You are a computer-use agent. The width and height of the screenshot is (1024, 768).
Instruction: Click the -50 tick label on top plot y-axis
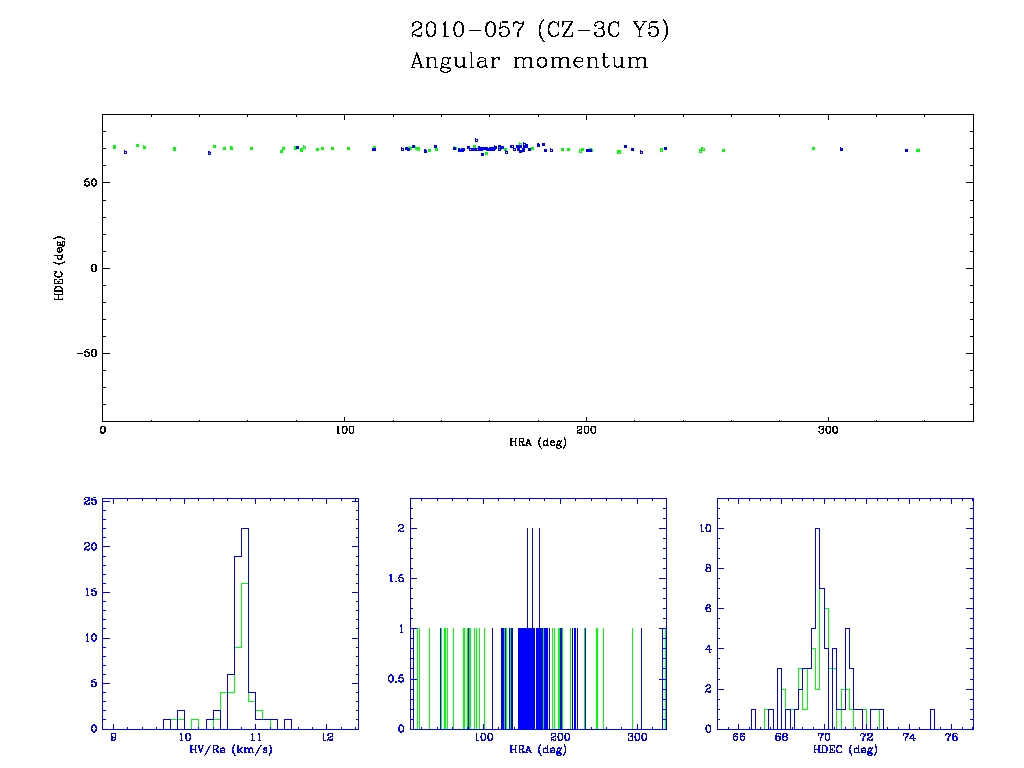tap(87, 353)
